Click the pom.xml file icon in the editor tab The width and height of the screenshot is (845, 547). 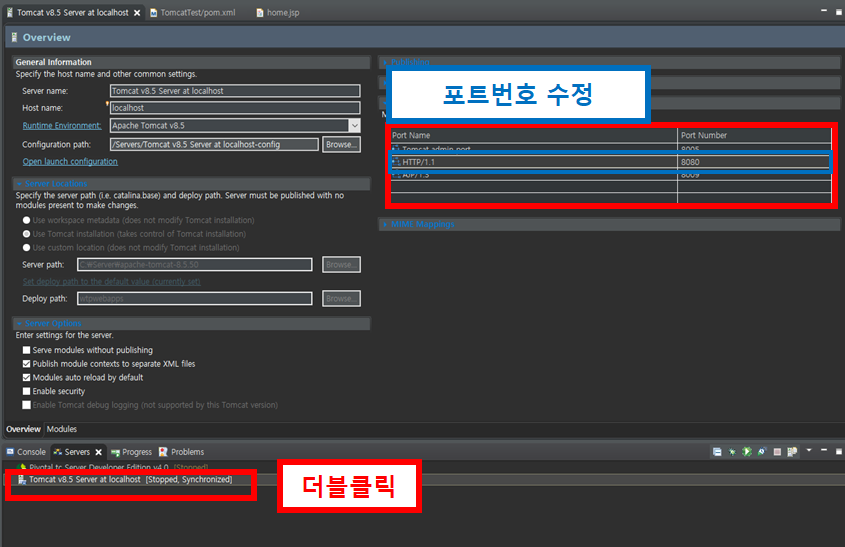(154, 12)
